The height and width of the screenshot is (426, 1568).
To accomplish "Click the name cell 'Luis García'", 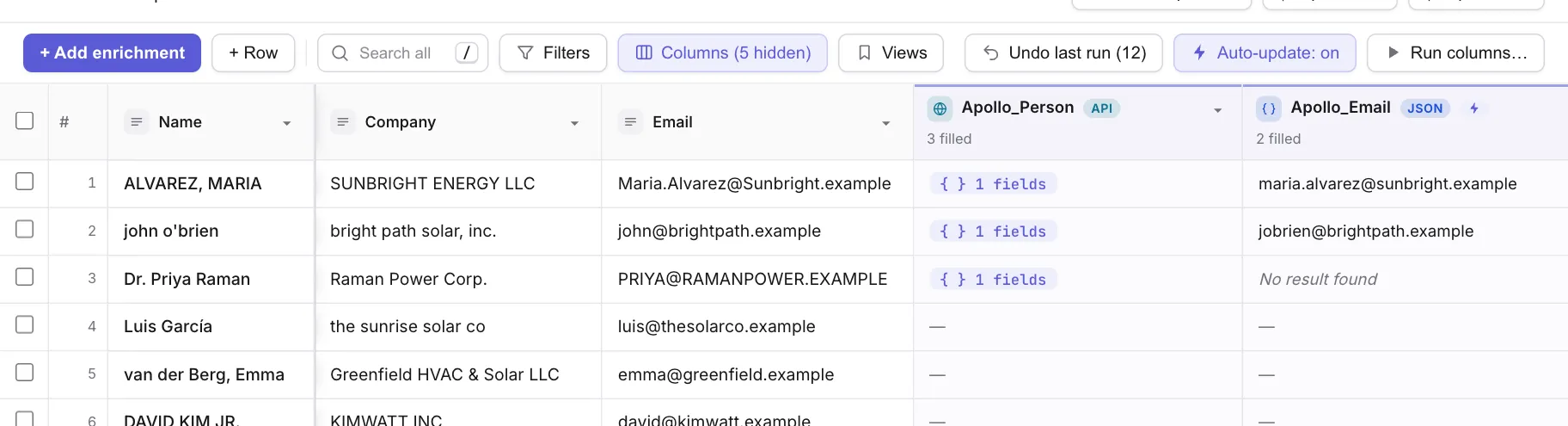I will coord(211,326).
